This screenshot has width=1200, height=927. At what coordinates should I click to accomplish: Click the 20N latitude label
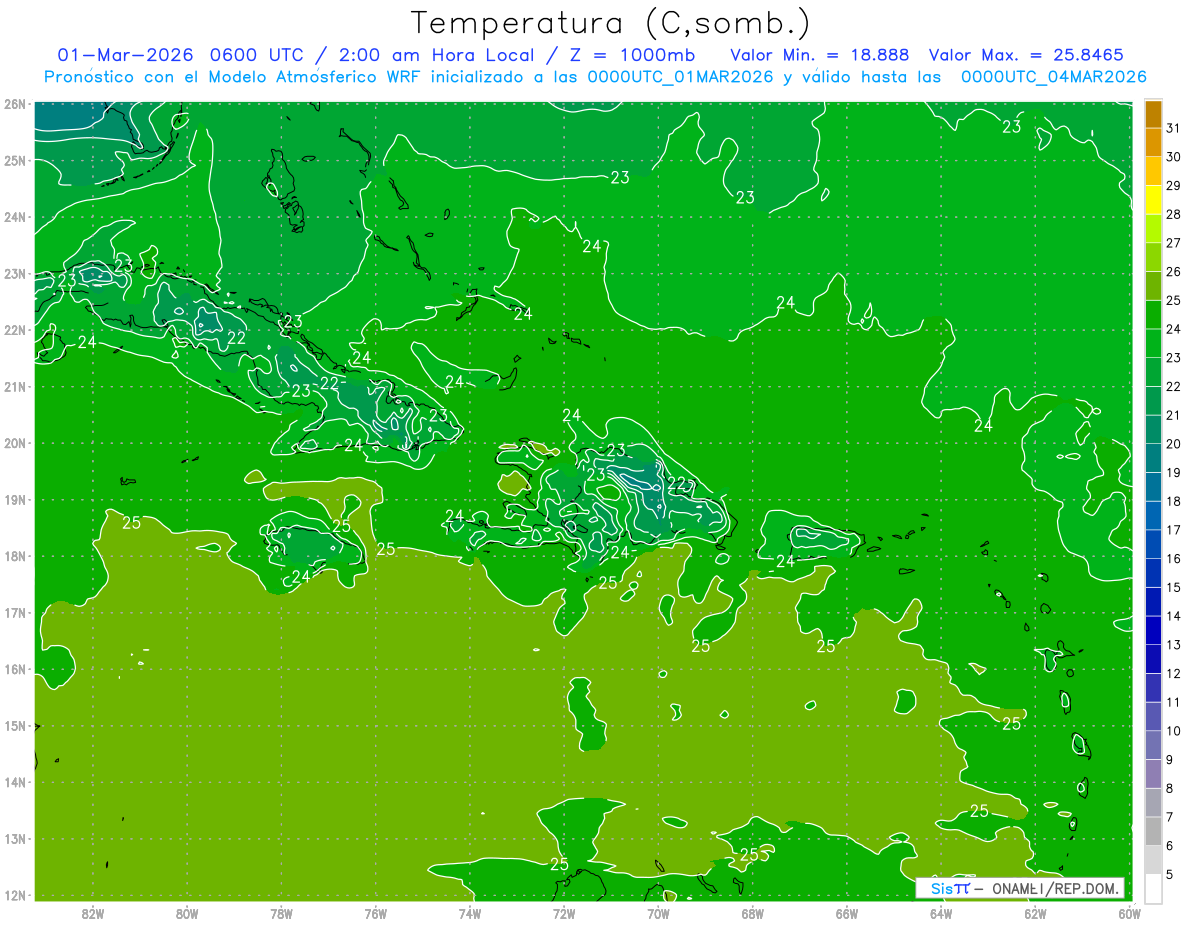click(x=15, y=443)
